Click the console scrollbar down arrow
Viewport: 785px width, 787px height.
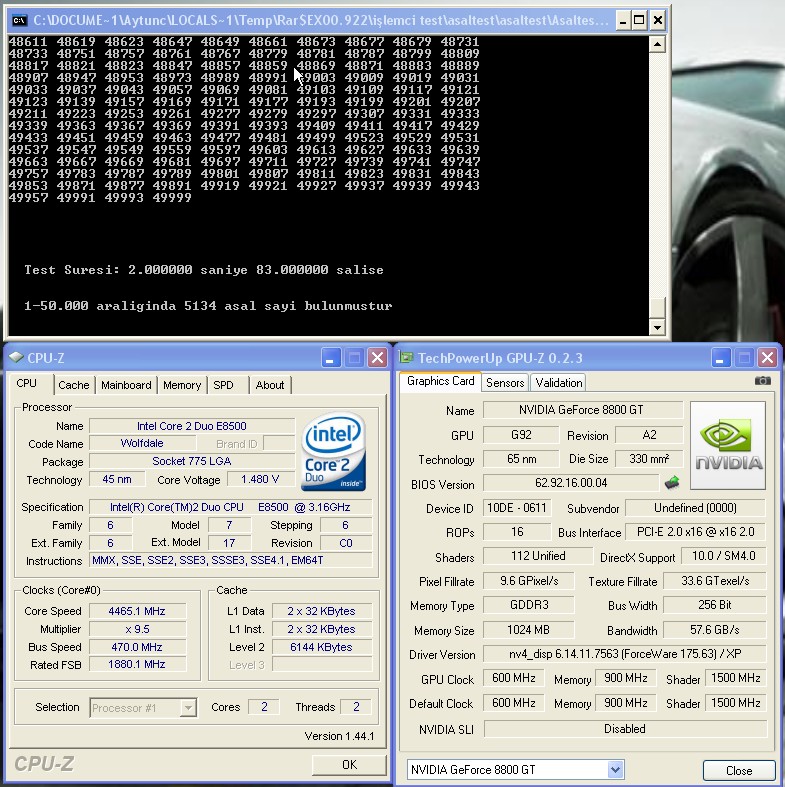click(657, 328)
